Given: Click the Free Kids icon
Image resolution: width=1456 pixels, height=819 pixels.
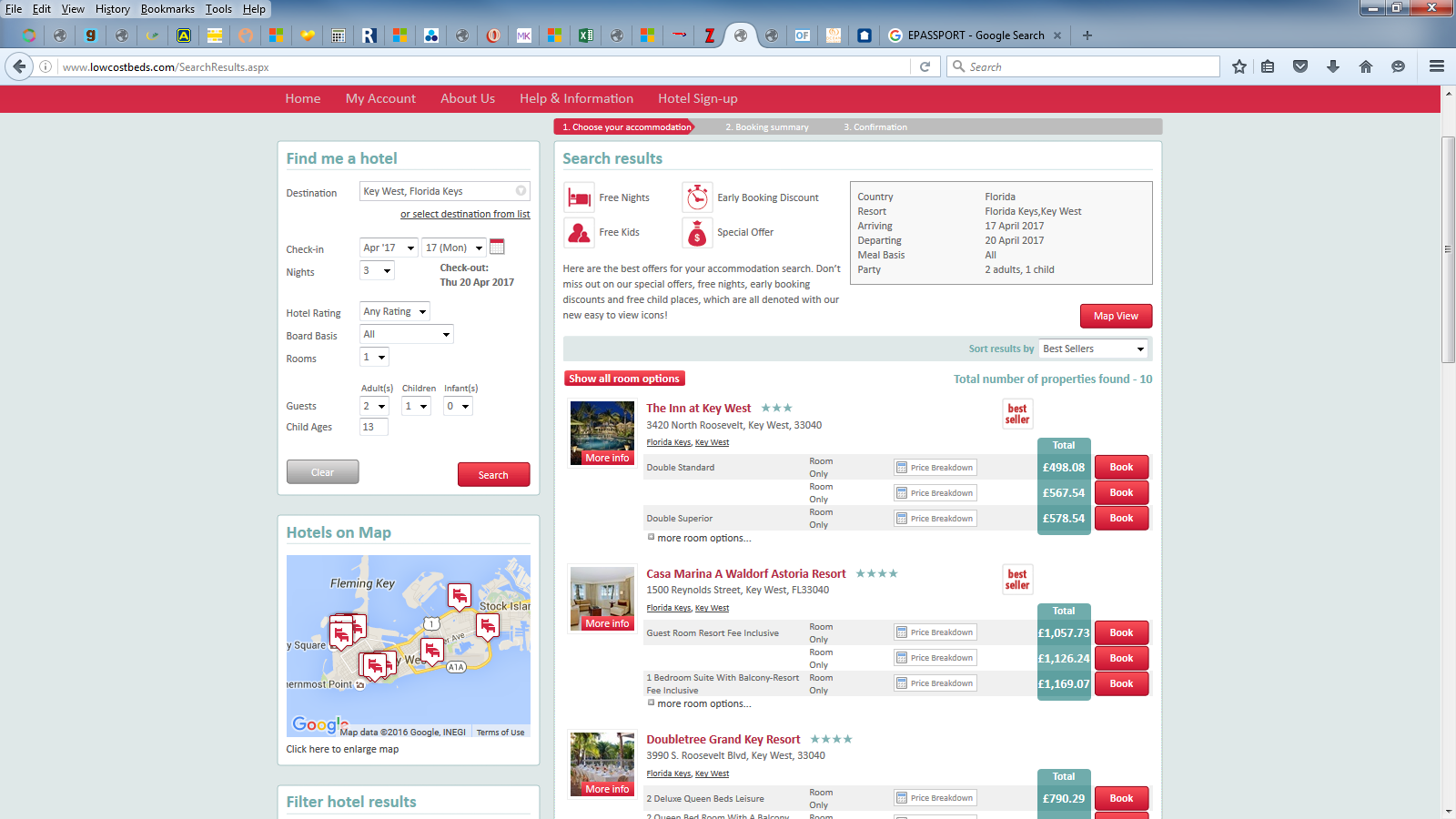Looking at the screenshot, I should [x=579, y=233].
